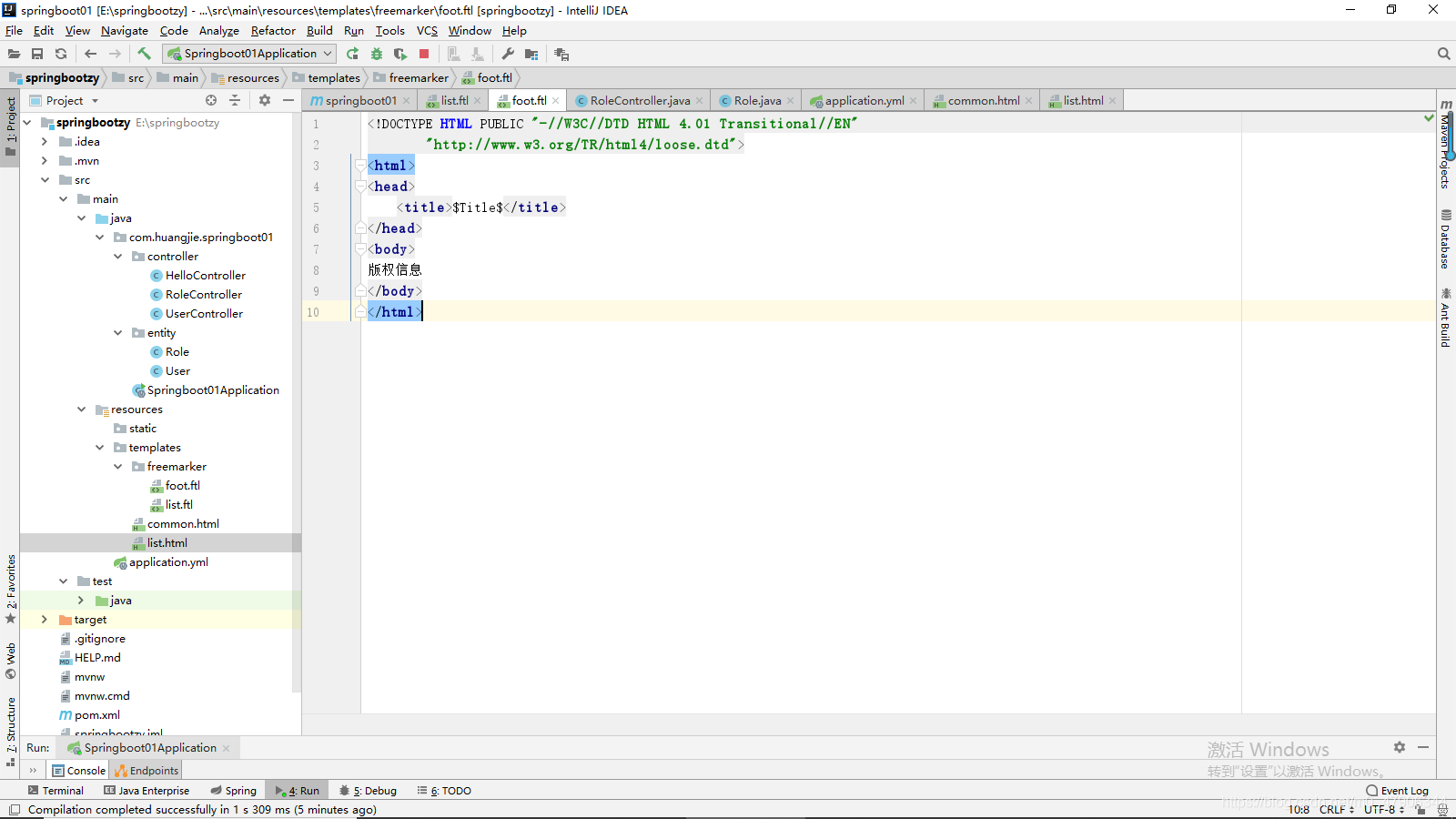Click the scroll-from-source target icon in Project panel
1456x819 pixels.
coord(211,100)
